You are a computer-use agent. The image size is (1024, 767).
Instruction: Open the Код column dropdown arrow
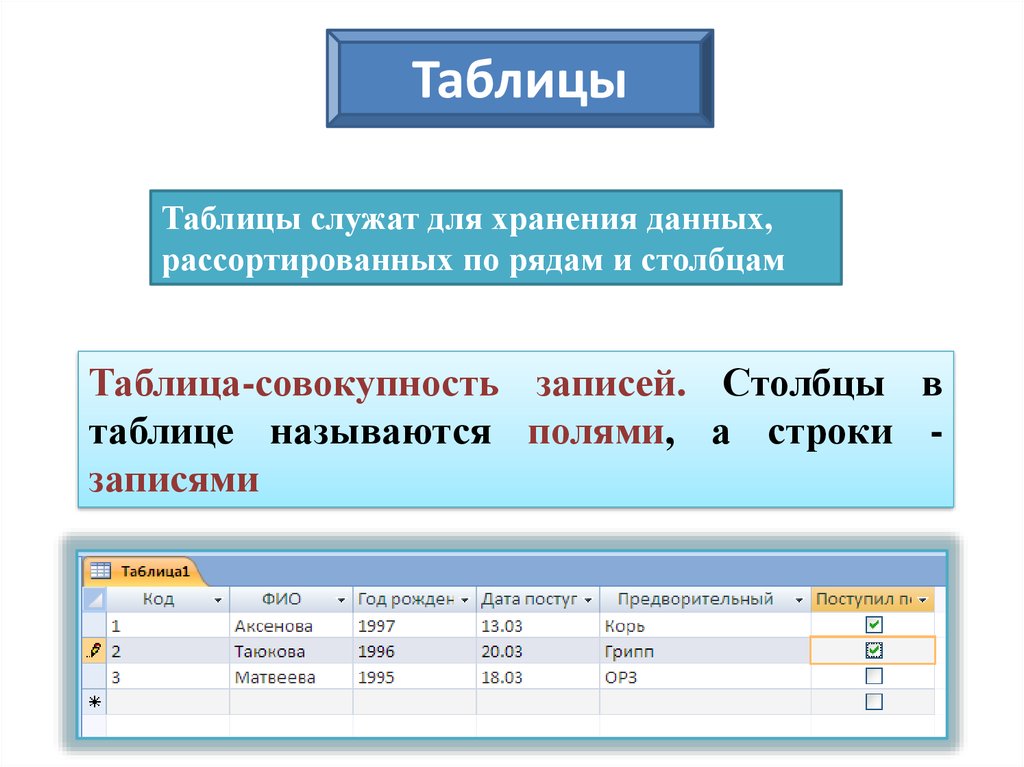(218, 600)
